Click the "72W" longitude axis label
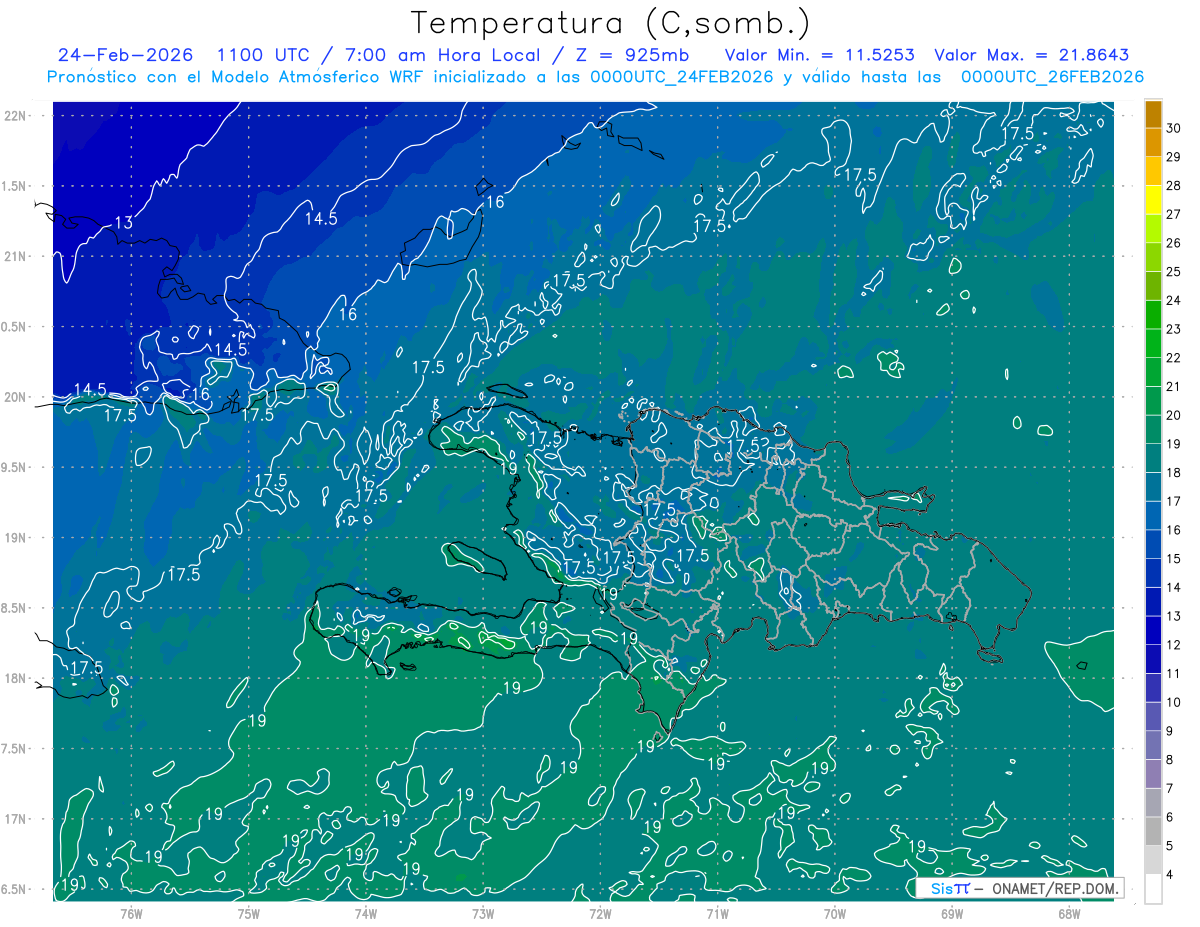 600,914
